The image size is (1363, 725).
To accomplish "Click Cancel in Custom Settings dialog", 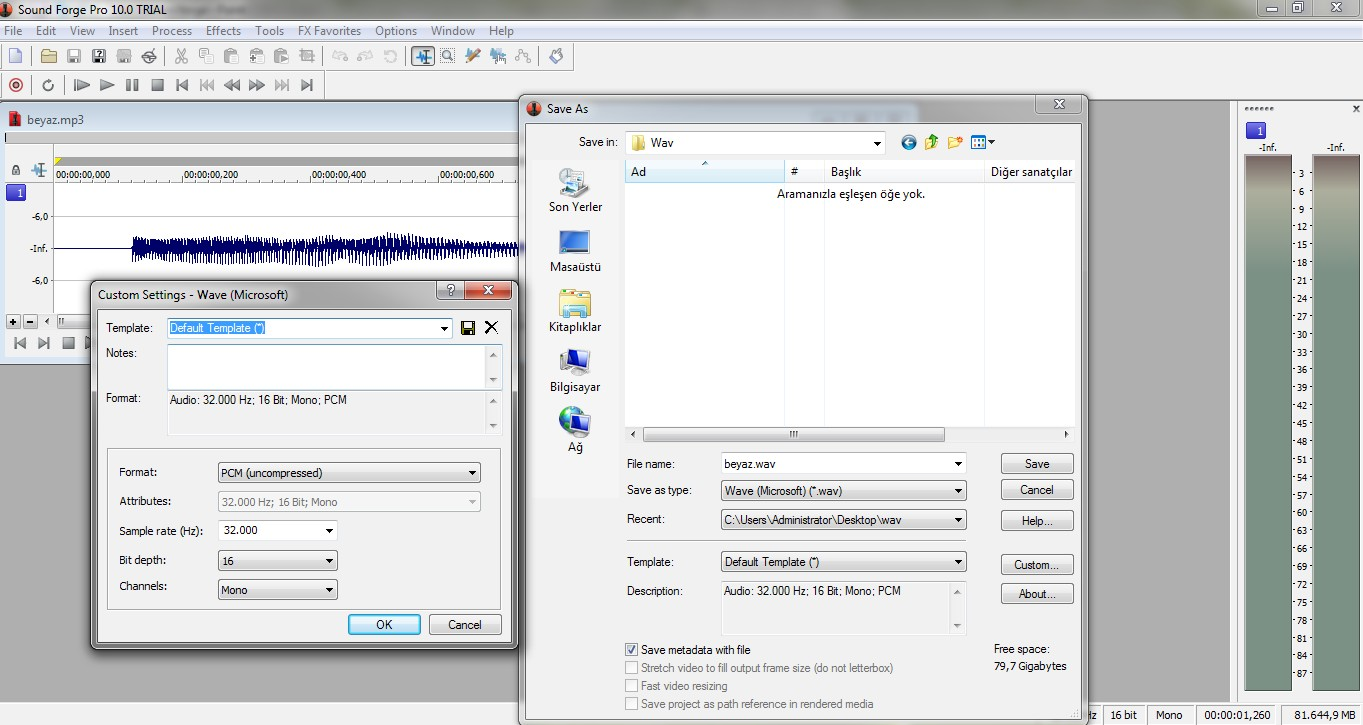I will tap(465, 624).
